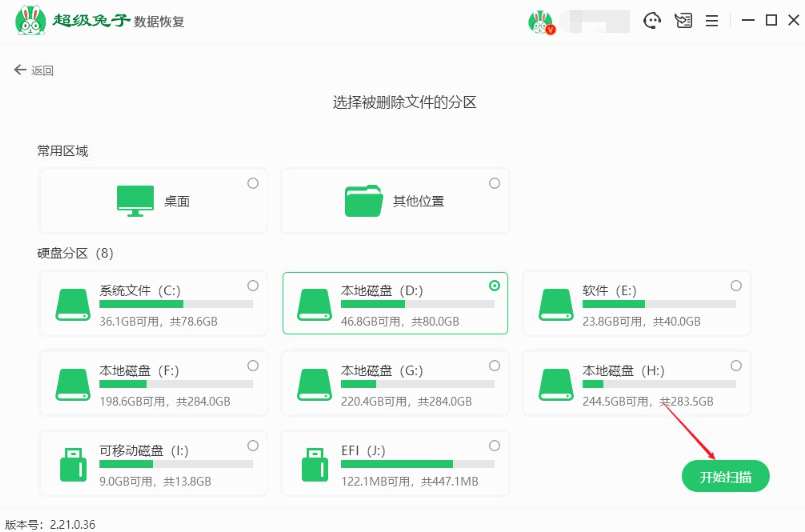Click the 桌面 label
This screenshot has height=532, width=805.
tap(177, 201)
